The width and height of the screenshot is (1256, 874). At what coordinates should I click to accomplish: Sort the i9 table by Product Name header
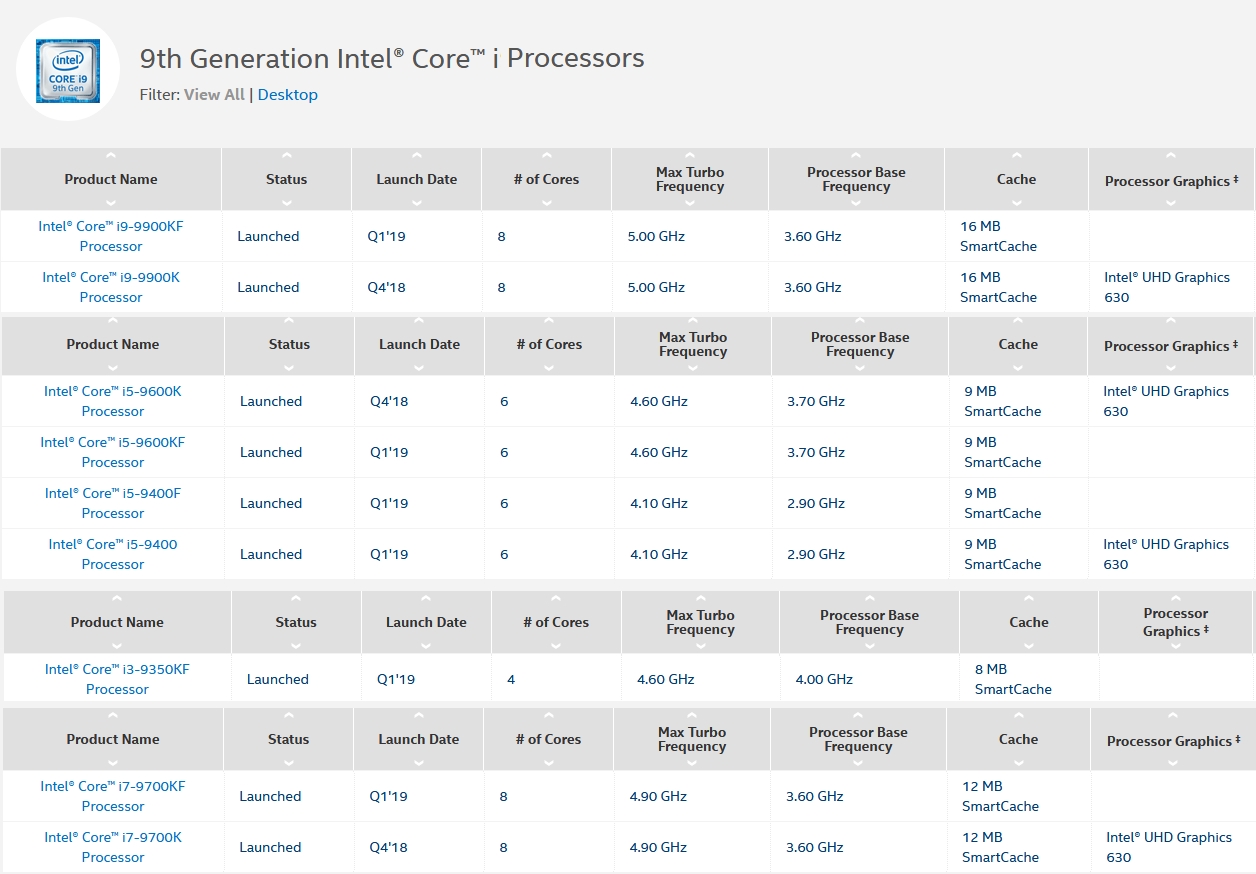pos(111,179)
